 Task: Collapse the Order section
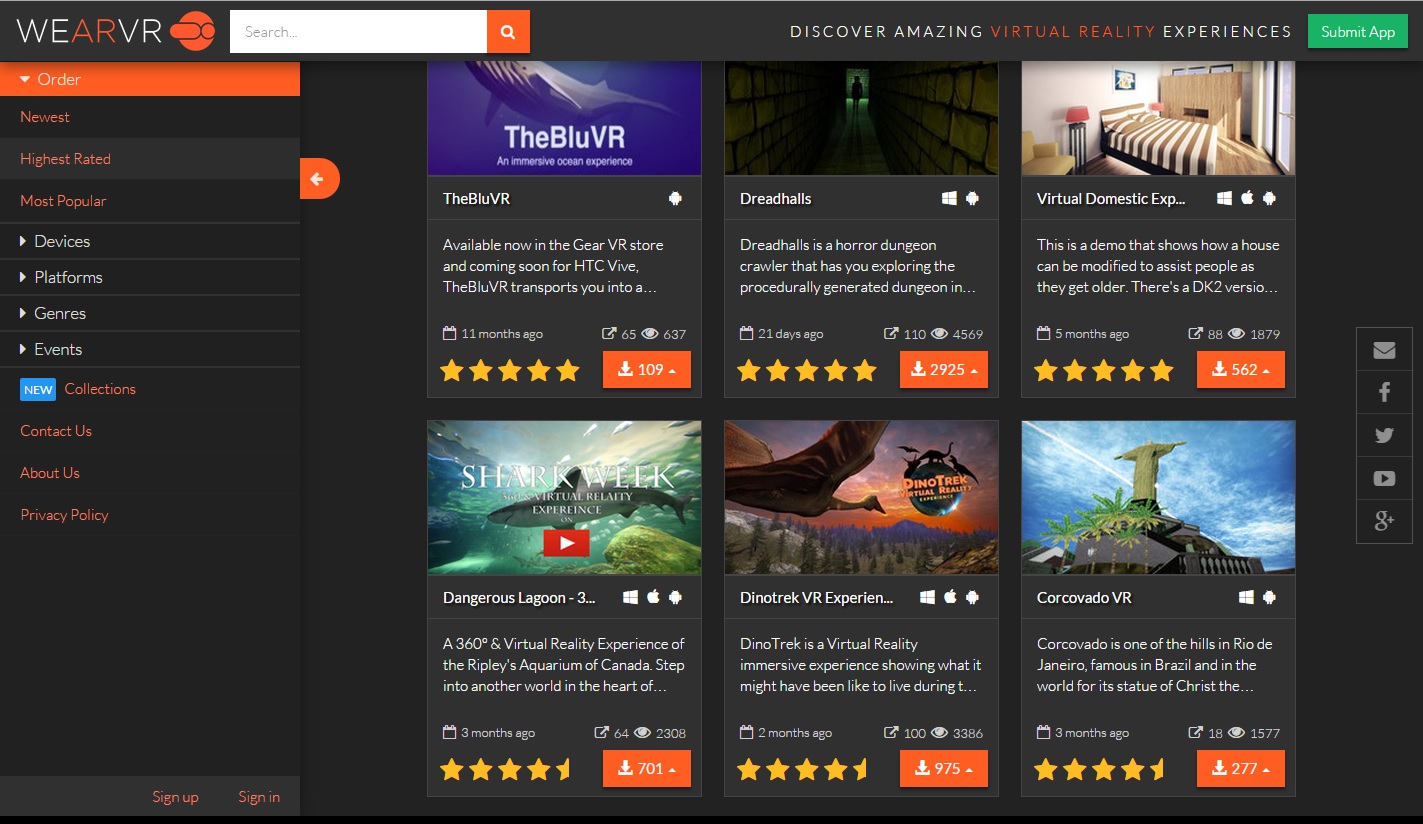coord(150,79)
